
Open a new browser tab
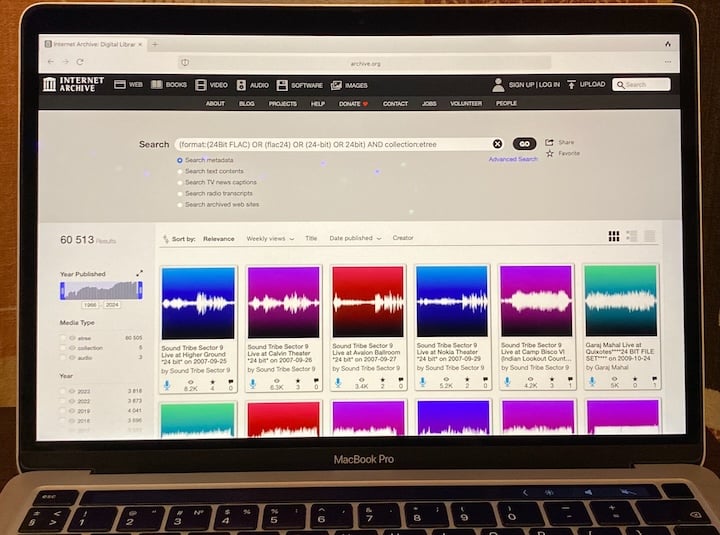155,45
